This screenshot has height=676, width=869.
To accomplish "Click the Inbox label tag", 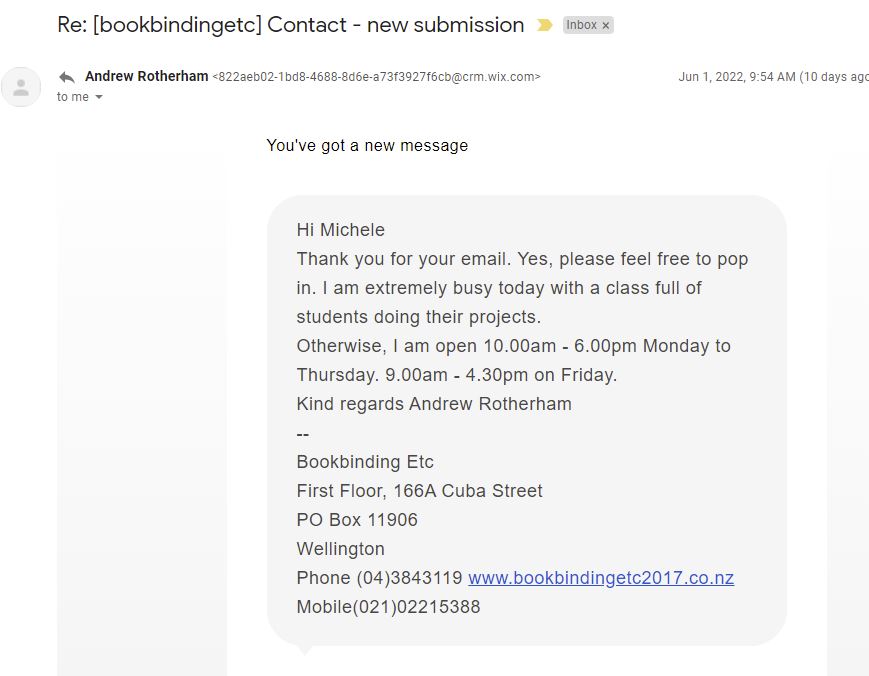I will 582,26.
